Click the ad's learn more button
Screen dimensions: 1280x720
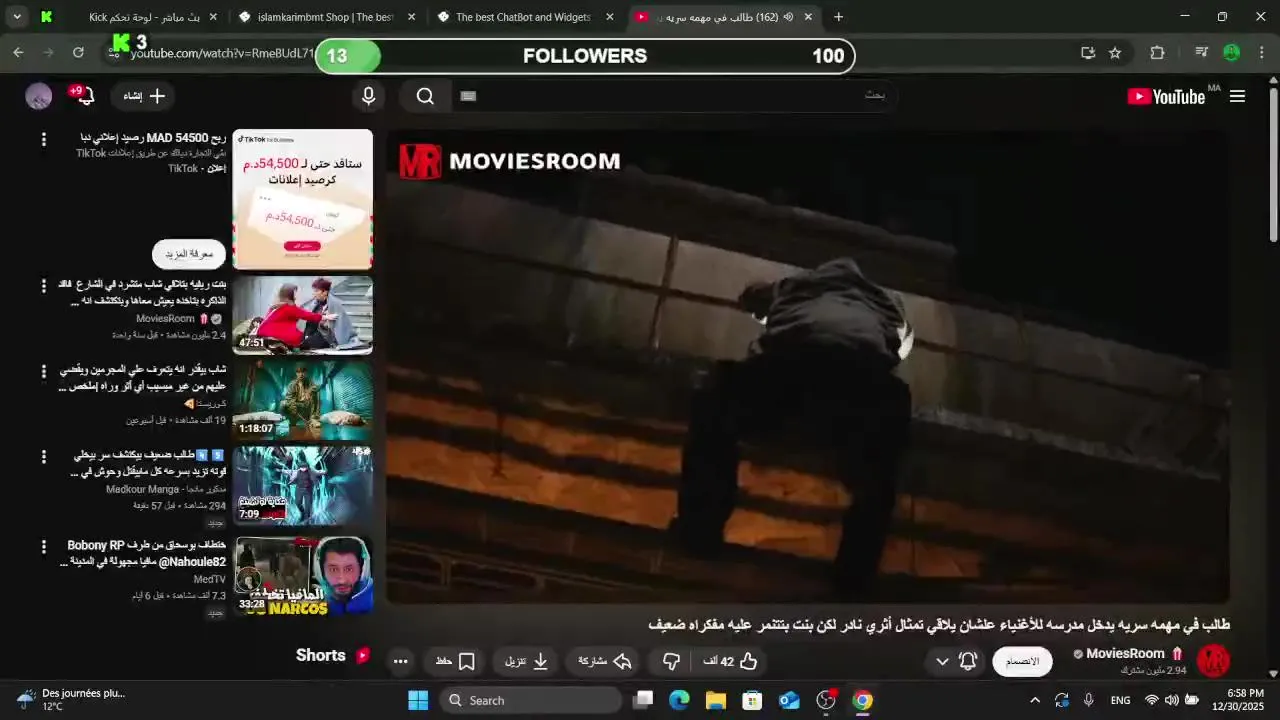click(x=189, y=254)
